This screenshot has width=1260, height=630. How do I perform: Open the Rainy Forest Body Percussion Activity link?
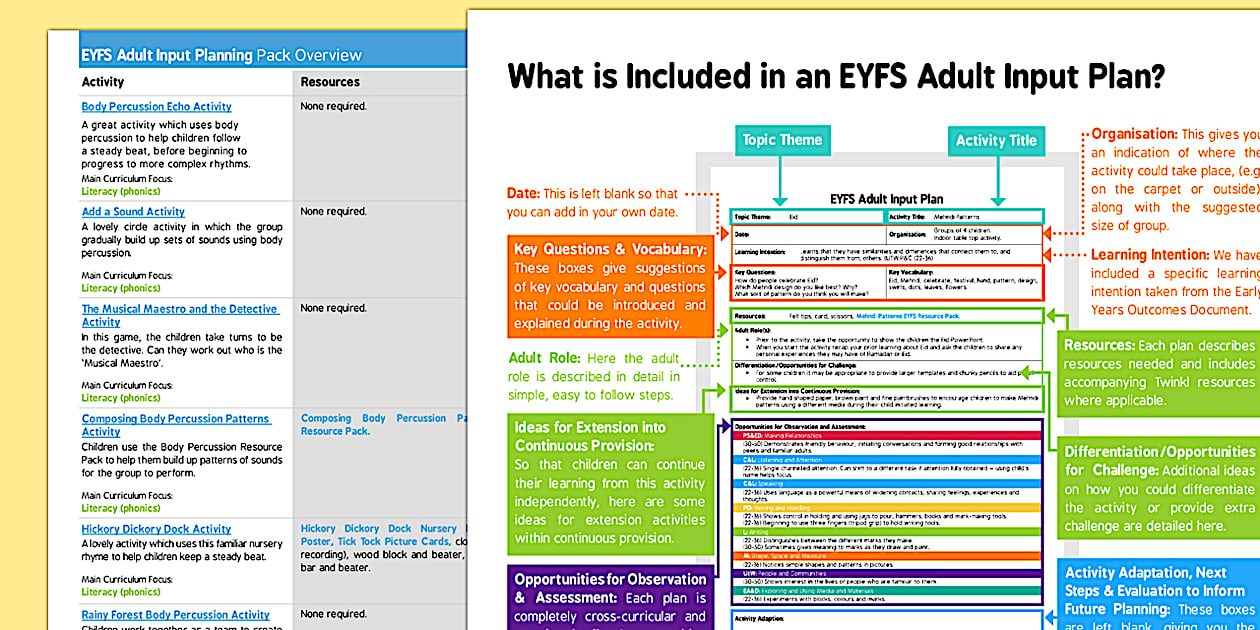[x=175, y=615]
